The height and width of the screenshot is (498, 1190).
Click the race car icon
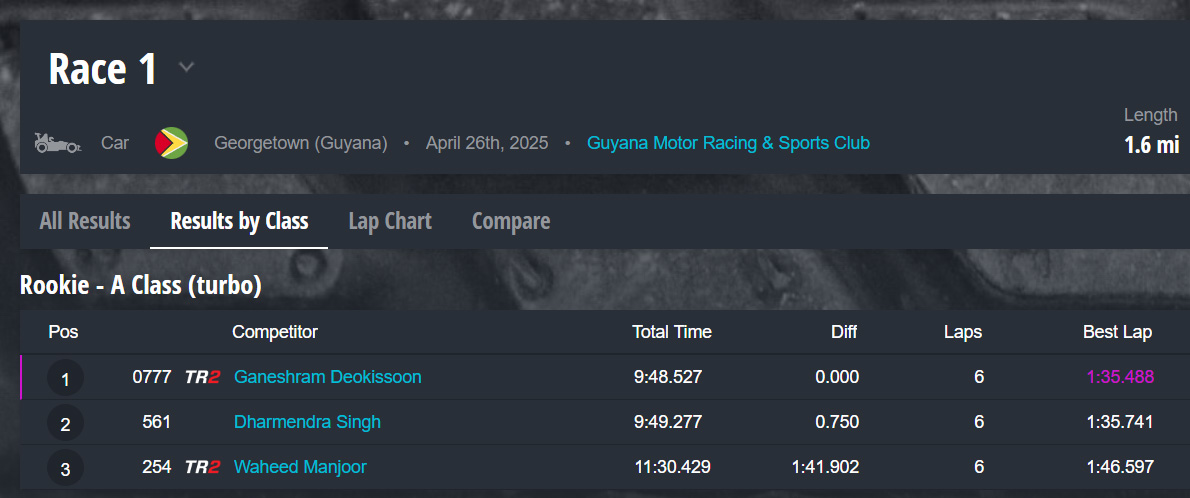57,143
